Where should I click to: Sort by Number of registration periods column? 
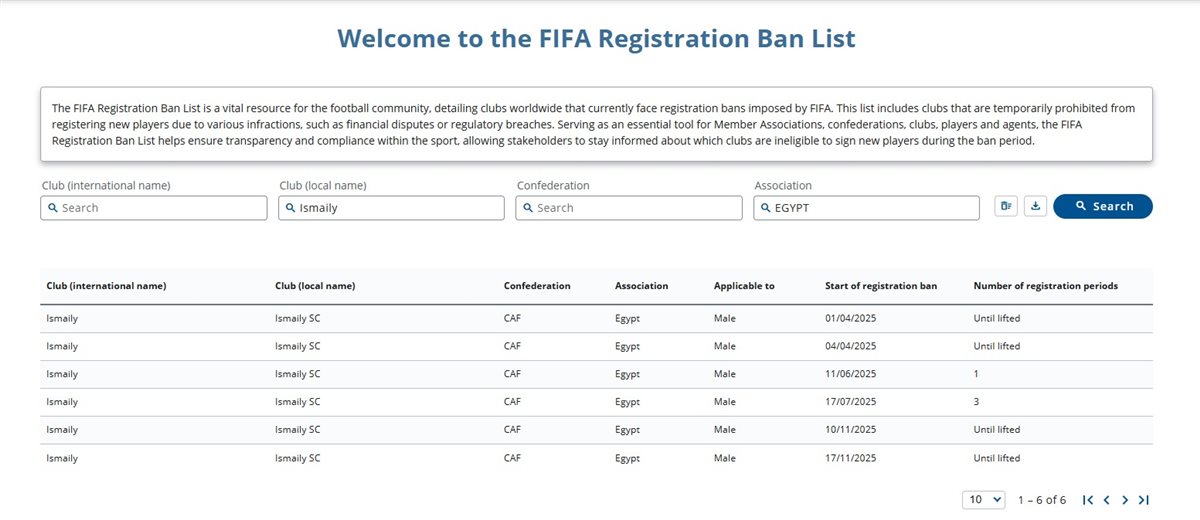pos(1045,286)
